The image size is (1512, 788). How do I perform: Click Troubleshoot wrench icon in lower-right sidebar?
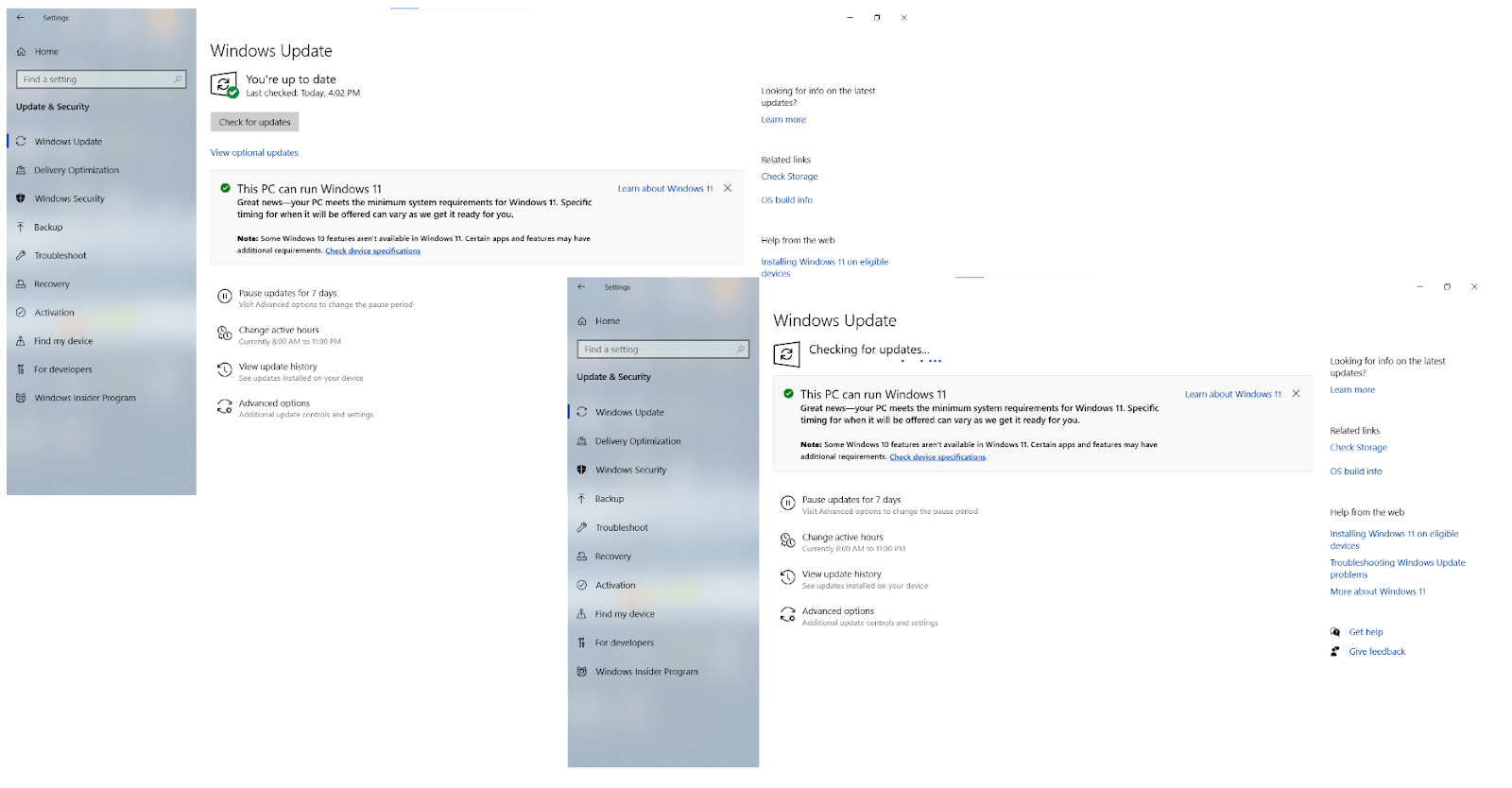tap(582, 527)
